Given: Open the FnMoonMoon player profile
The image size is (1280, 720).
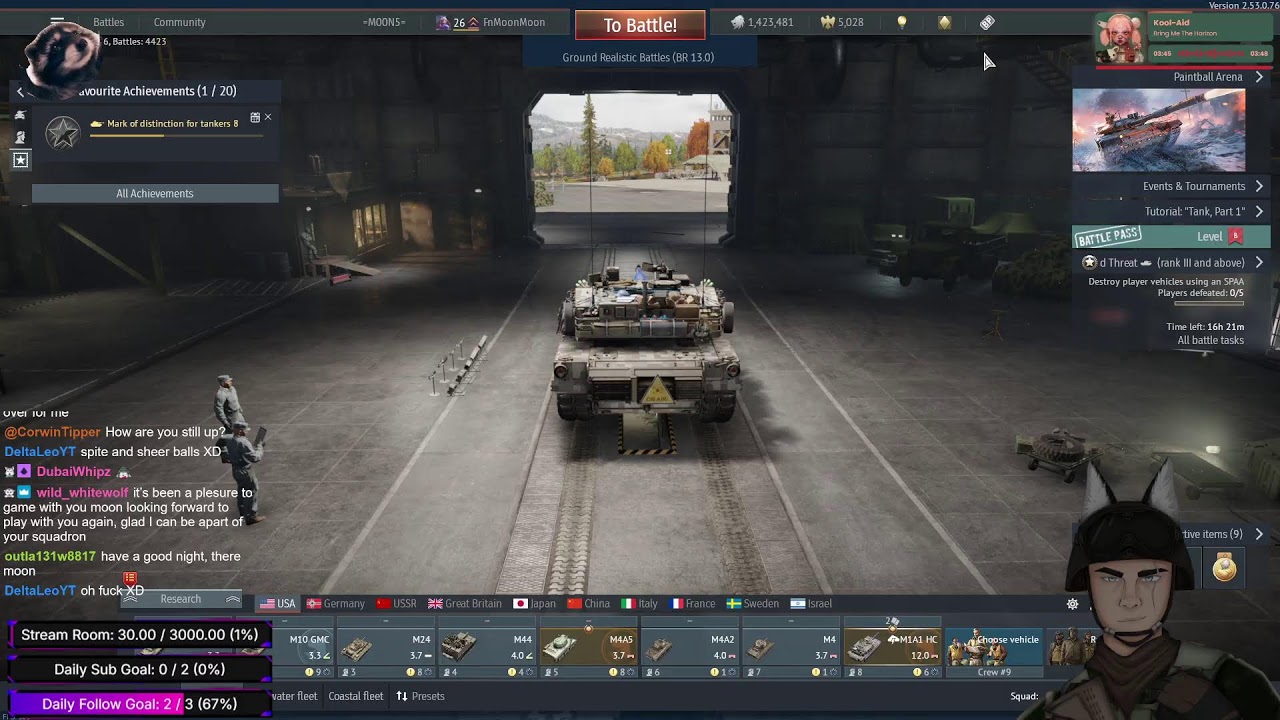Looking at the screenshot, I should click(513, 22).
